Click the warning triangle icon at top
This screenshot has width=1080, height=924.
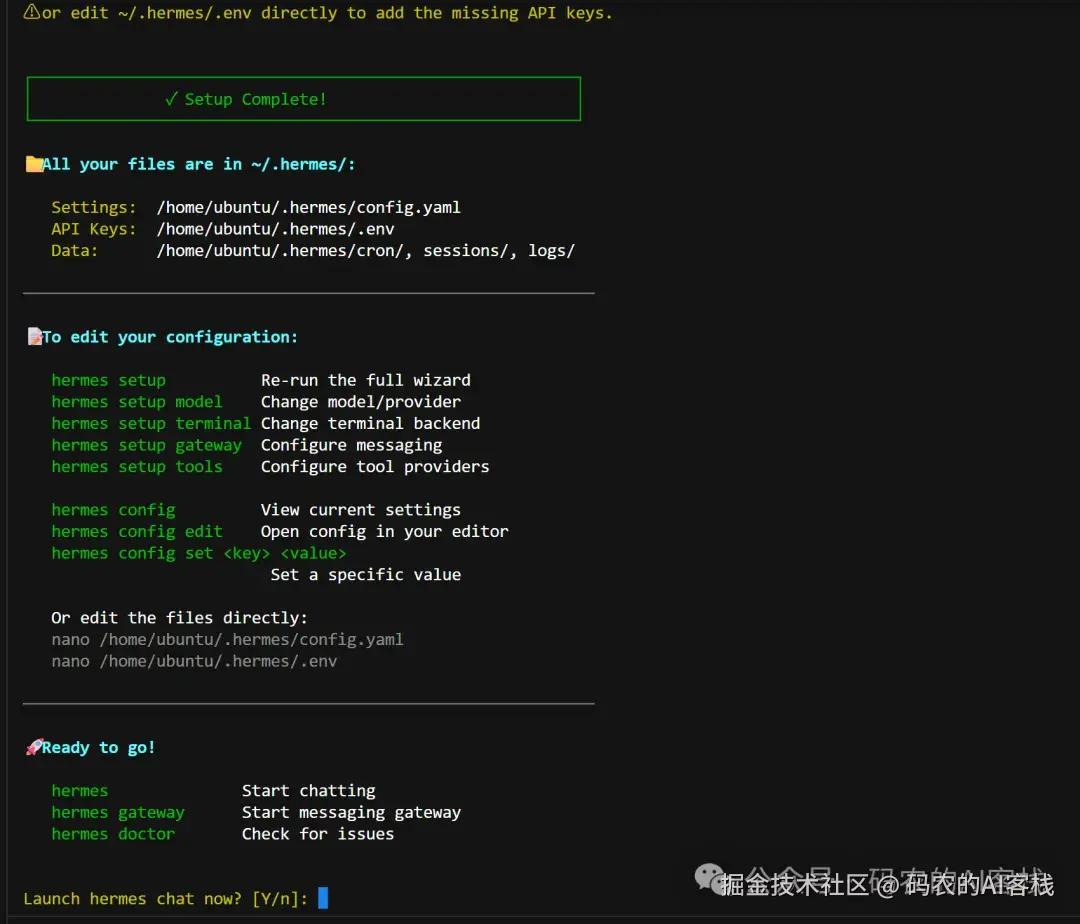pos(32,12)
